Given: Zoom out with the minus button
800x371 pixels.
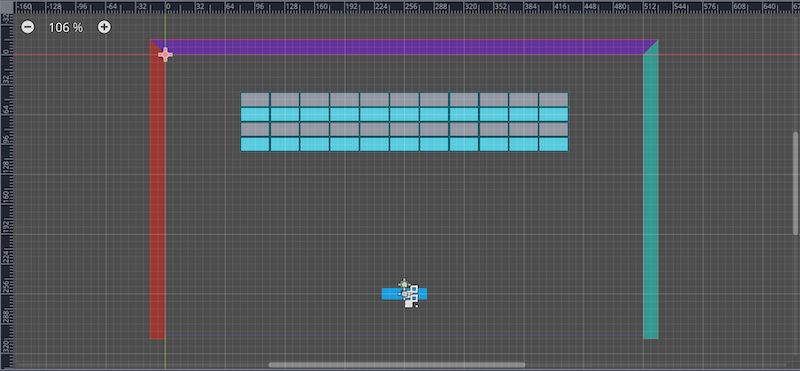Looking at the screenshot, I should (x=28, y=27).
